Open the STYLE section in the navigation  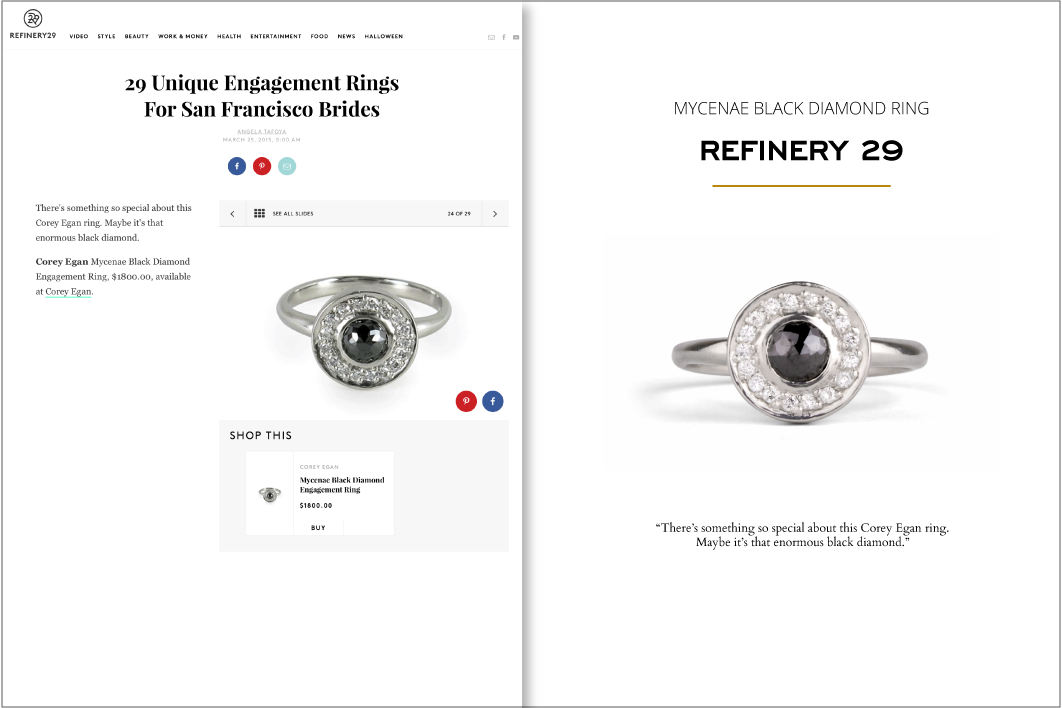(105, 36)
